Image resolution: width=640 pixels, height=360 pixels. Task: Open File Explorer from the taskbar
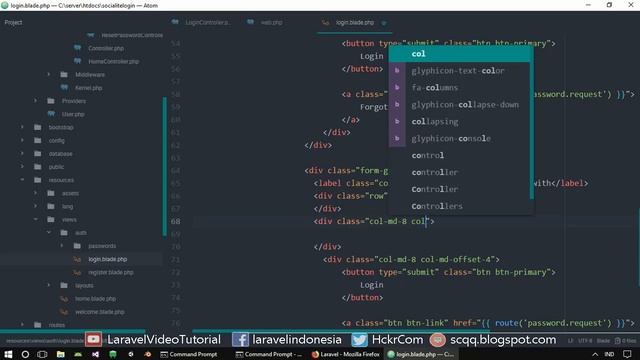click(x=60, y=354)
